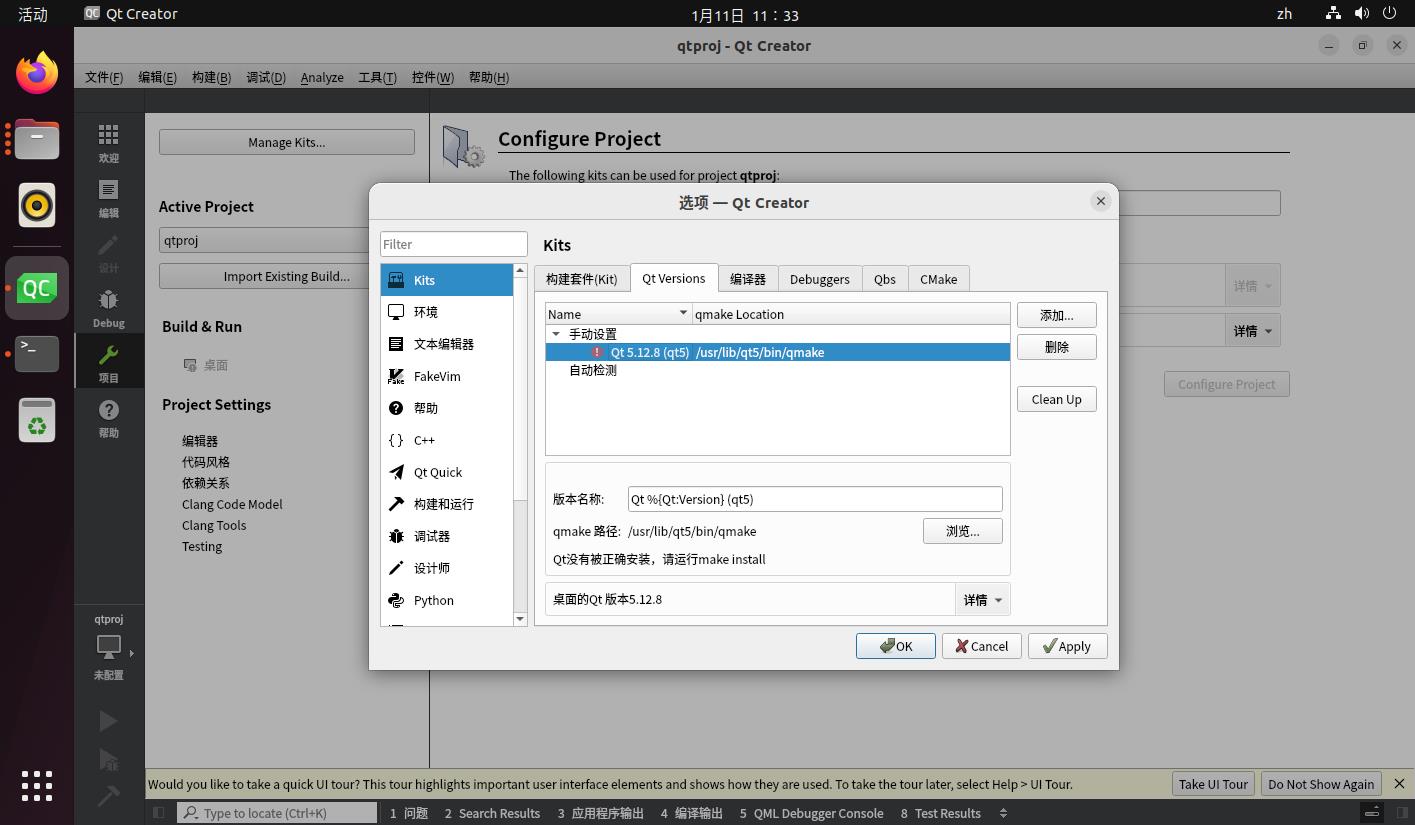
Task: Click Take UI Tour button
Action: (1213, 784)
